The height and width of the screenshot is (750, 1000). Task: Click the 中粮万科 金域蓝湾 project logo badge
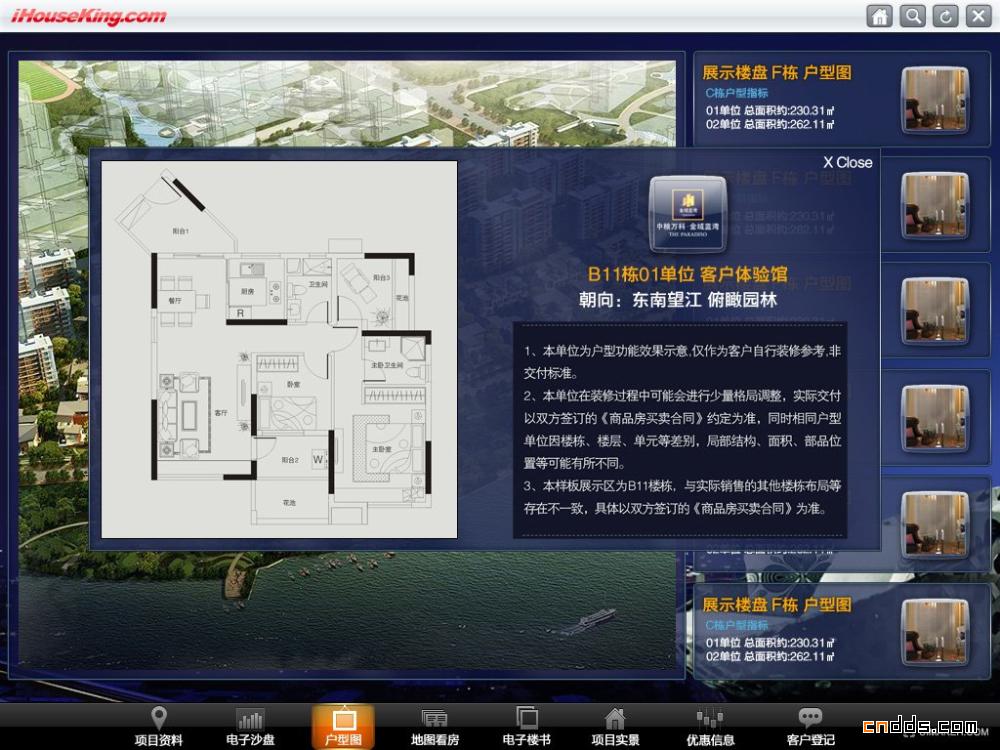(688, 214)
